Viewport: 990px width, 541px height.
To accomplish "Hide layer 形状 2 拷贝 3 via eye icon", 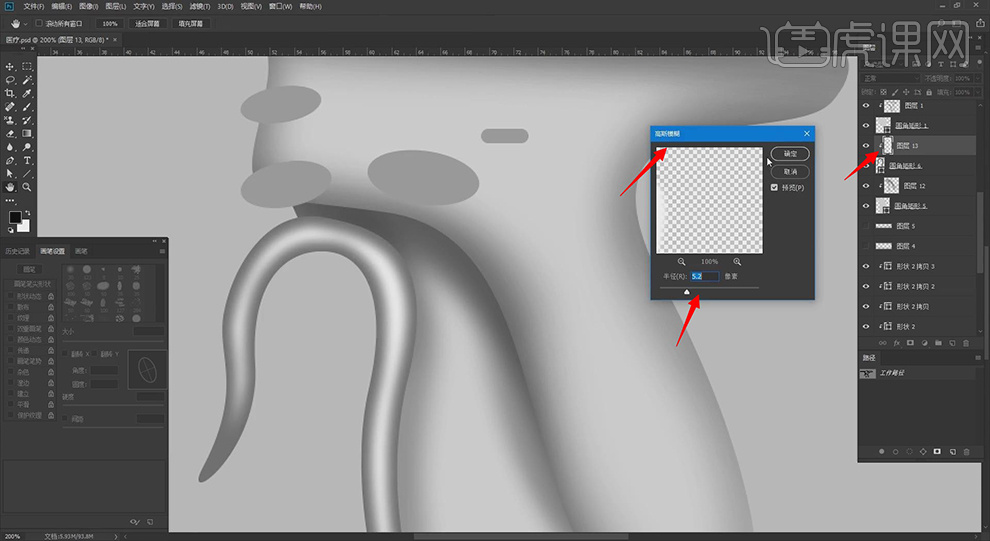I will 866,266.
